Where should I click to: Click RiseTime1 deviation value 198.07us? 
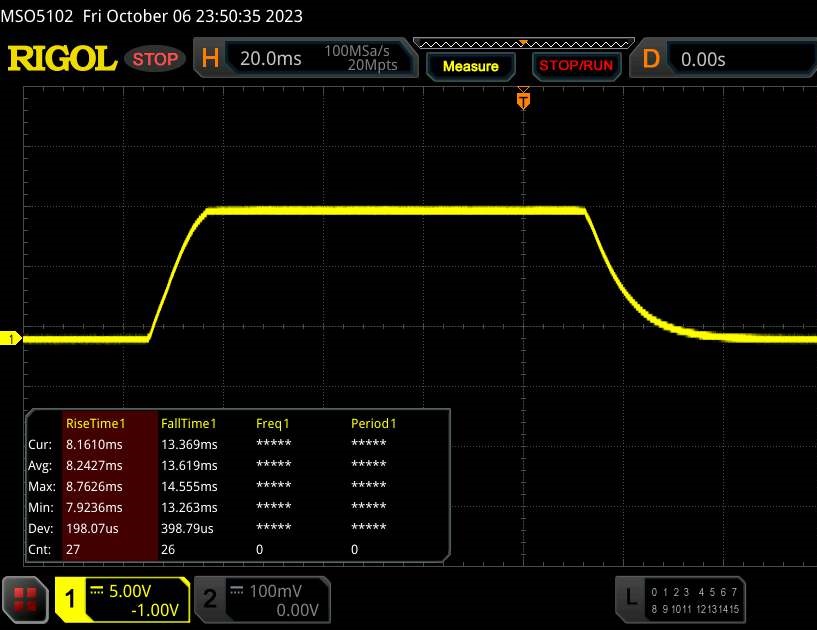click(x=92, y=528)
